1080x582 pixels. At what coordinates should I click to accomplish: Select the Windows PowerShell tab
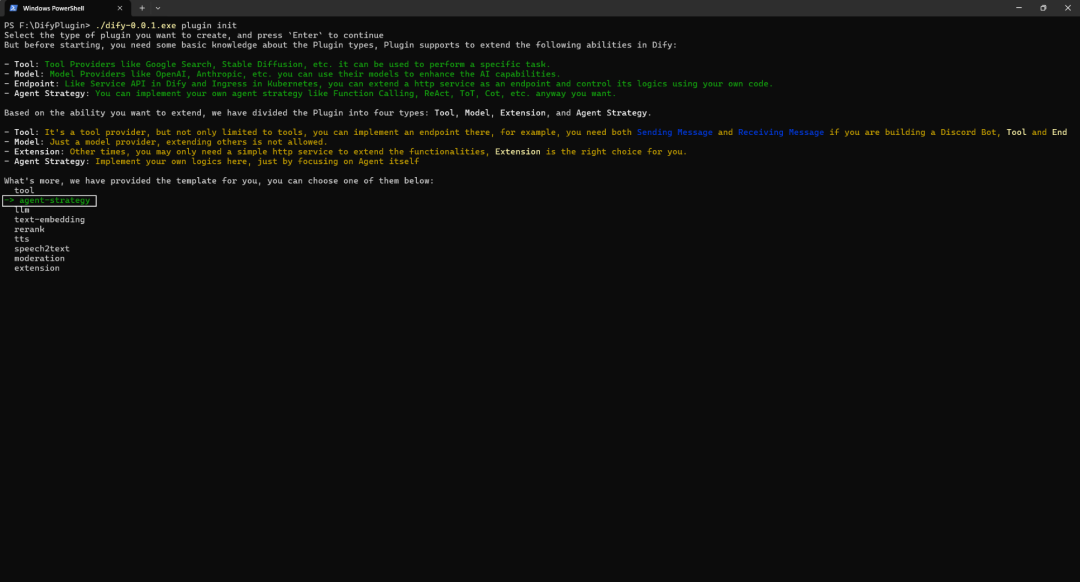(x=66, y=8)
